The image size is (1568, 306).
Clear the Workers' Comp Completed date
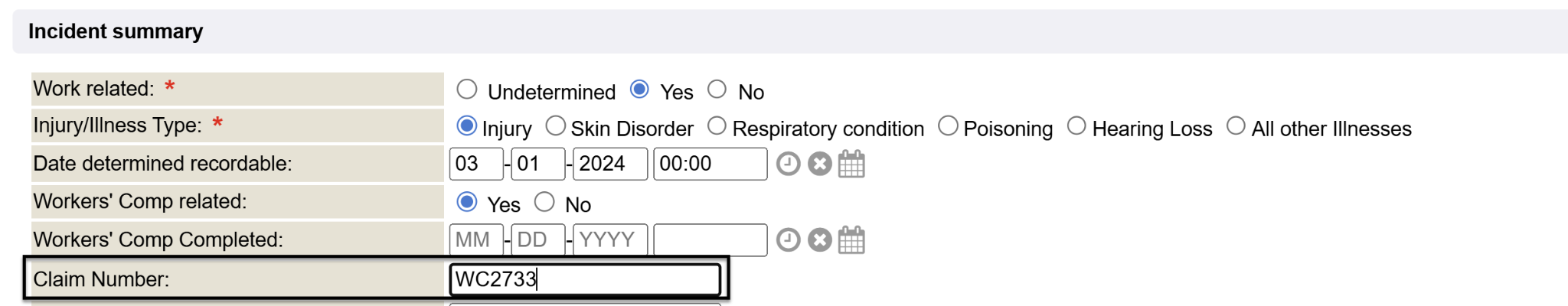(x=819, y=240)
